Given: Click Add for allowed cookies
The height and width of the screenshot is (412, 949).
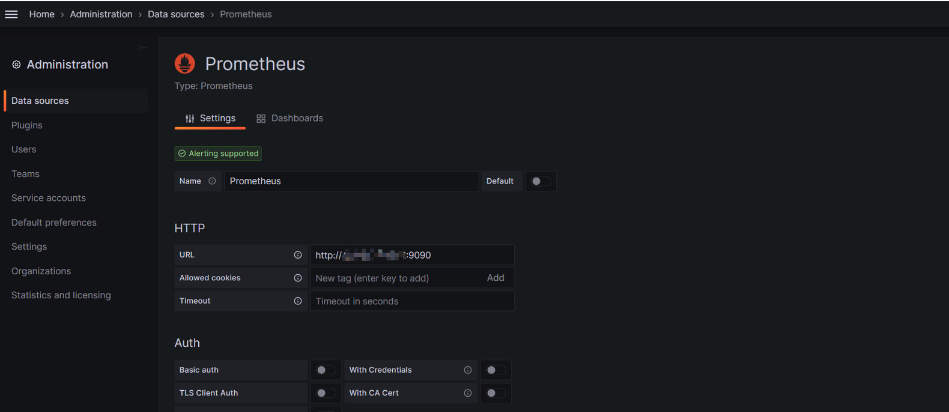Looking at the screenshot, I should tap(495, 278).
